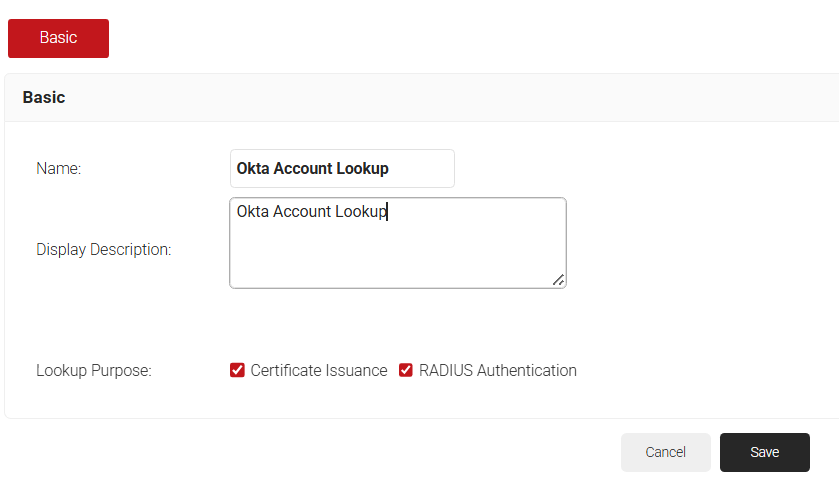This screenshot has height=490, width=839.
Task: Click the word 'Lookup' in Name field
Action: pos(363,169)
